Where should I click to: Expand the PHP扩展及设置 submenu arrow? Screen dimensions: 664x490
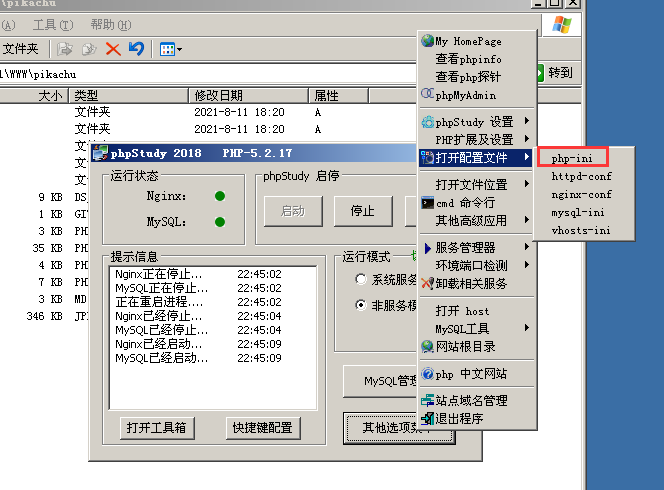pyautogui.click(x=526, y=138)
